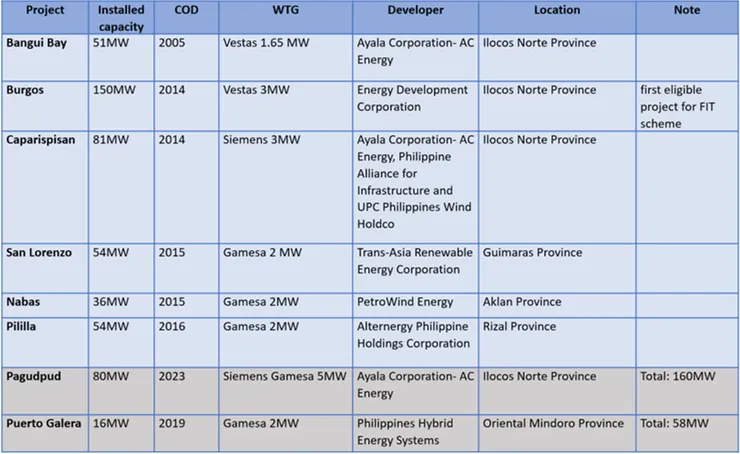Click the '2005' COD cell

pyautogui.click(x=186, y=57)
